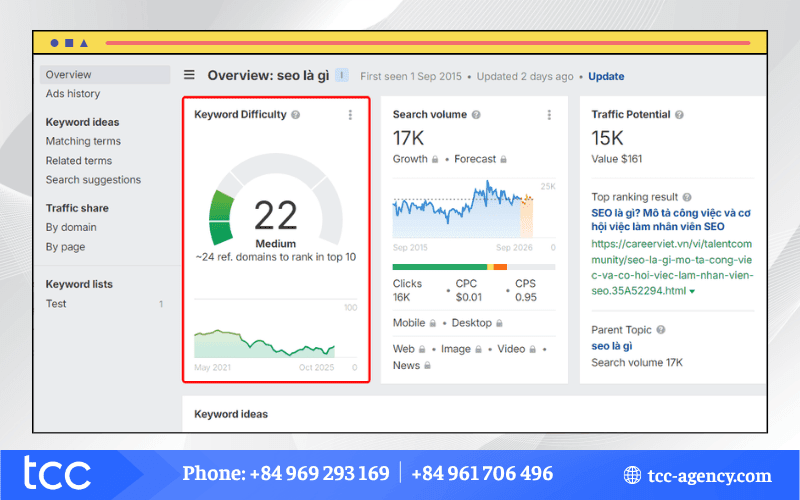Click the lock icon next to Forecast
The height and width of the screenshot is (500, 800).
click(503, 159)
